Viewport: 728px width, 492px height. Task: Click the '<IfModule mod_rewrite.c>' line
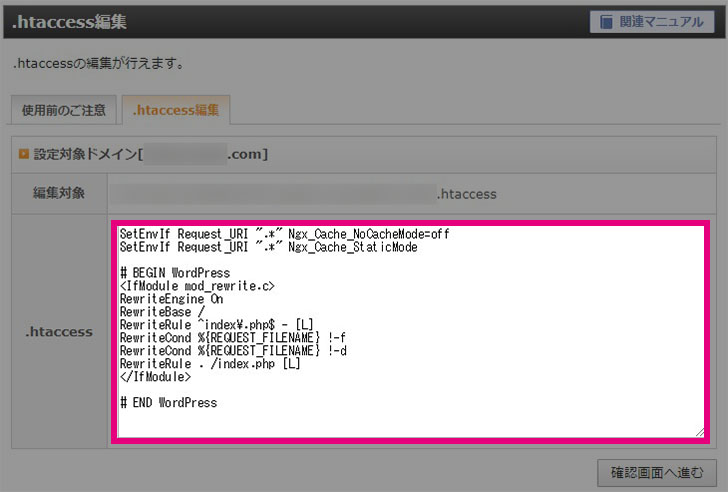click(197, 286)
